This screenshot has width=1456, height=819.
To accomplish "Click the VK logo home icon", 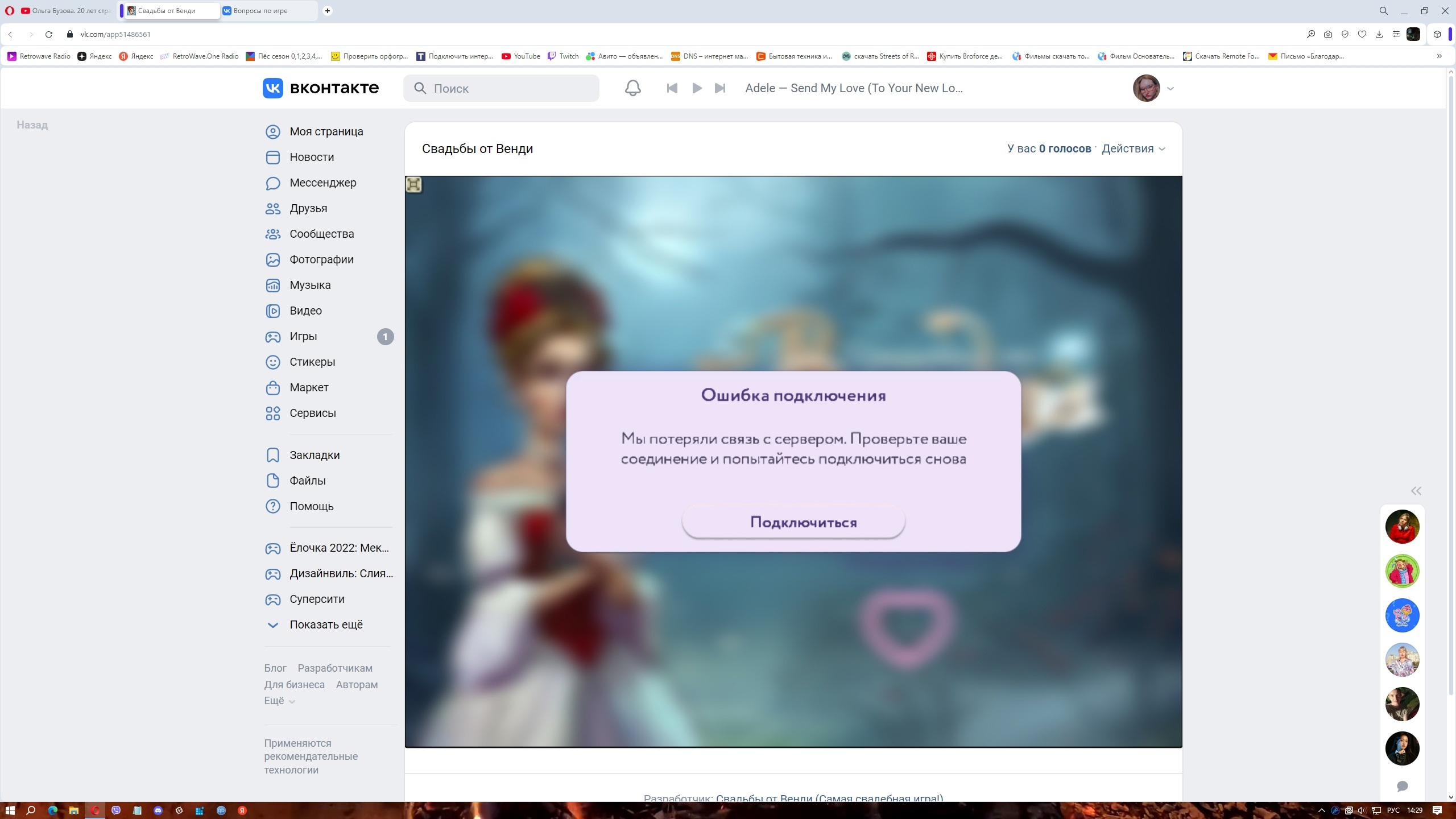I will tap(273, 88).
